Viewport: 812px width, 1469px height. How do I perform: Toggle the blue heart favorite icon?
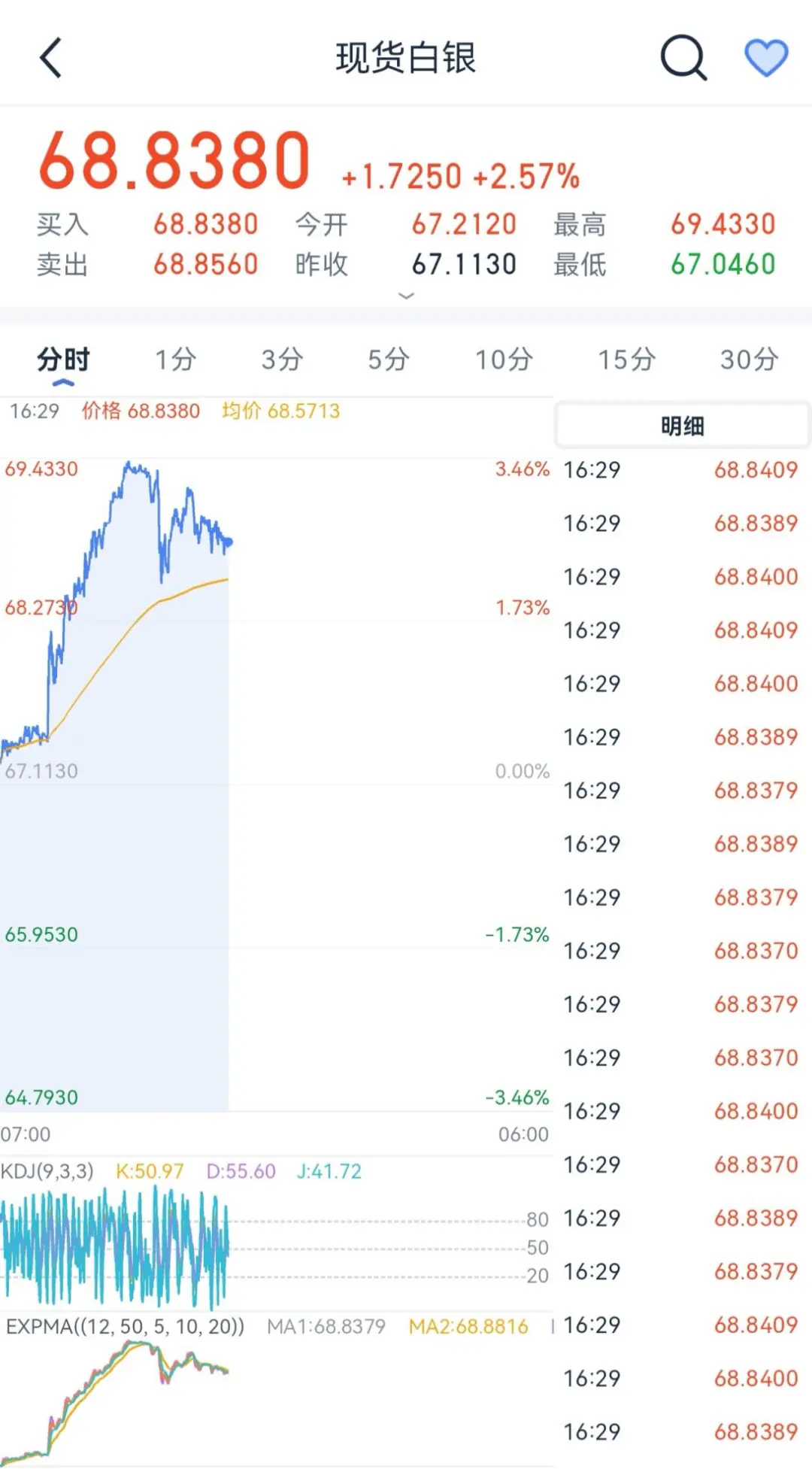[765, 58]
